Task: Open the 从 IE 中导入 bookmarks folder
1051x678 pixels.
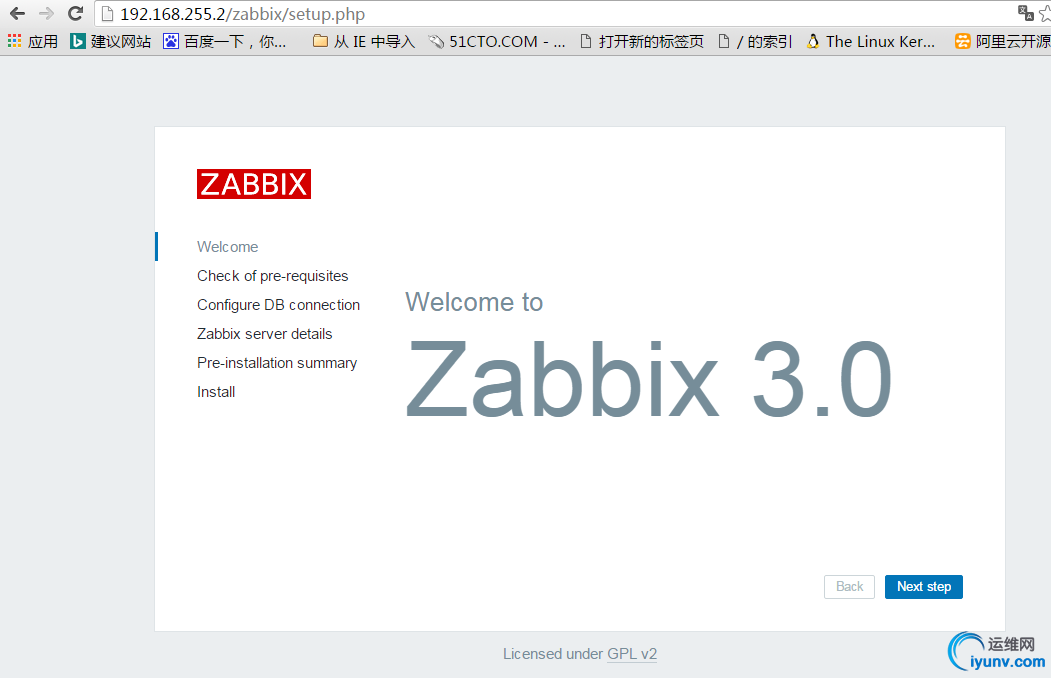Action: pyautogui.click(x=364, y=42)
